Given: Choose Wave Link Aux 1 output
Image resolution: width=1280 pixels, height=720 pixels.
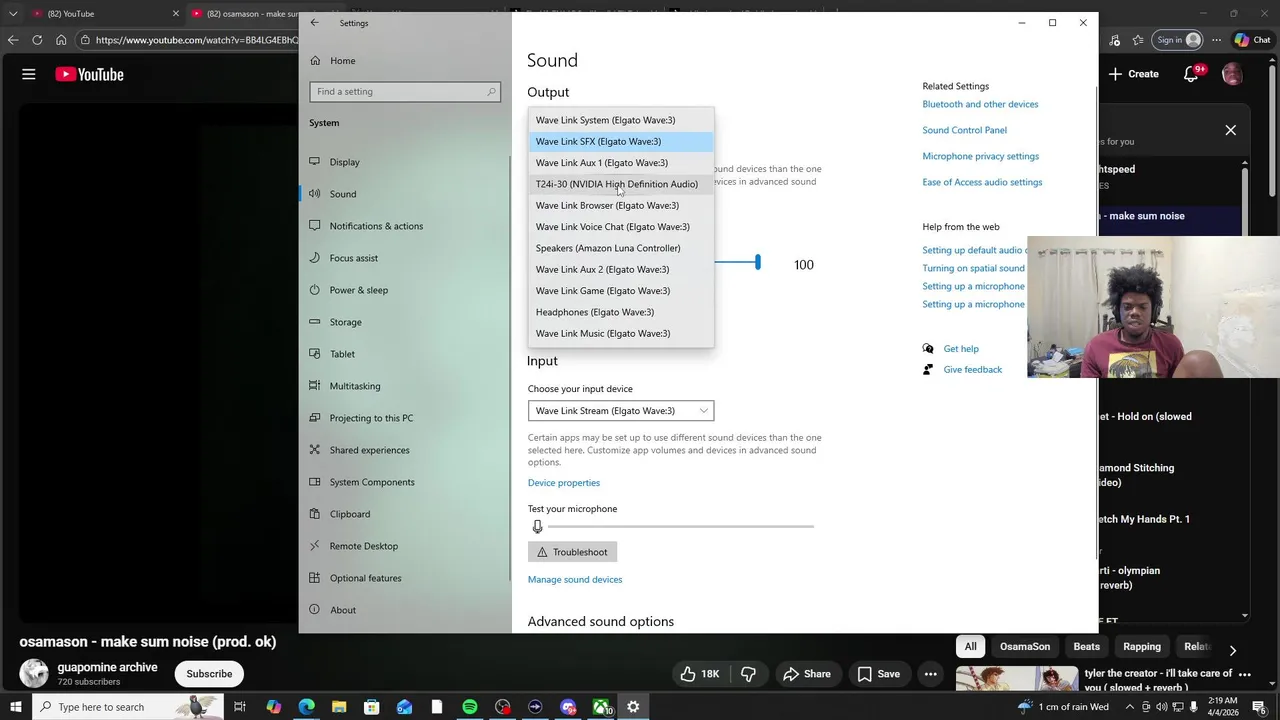Looking at the screenshot, I should point(621,163).
